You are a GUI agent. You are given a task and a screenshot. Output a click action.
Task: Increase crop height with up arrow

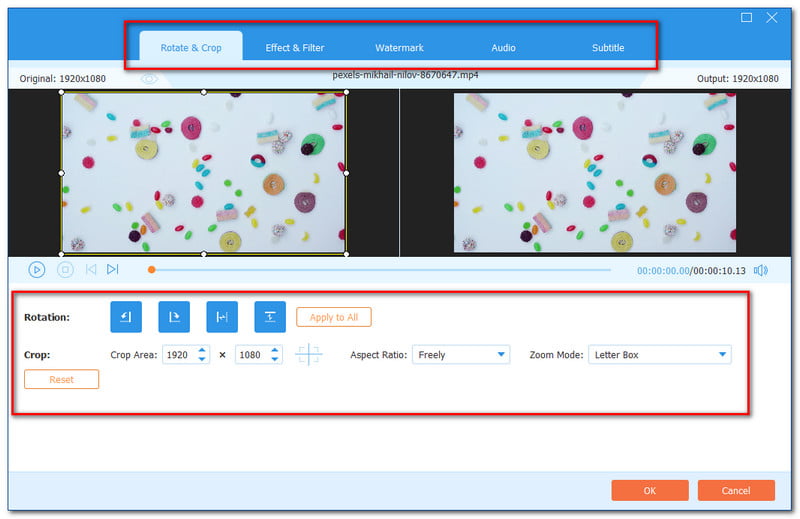pos(275,350)
